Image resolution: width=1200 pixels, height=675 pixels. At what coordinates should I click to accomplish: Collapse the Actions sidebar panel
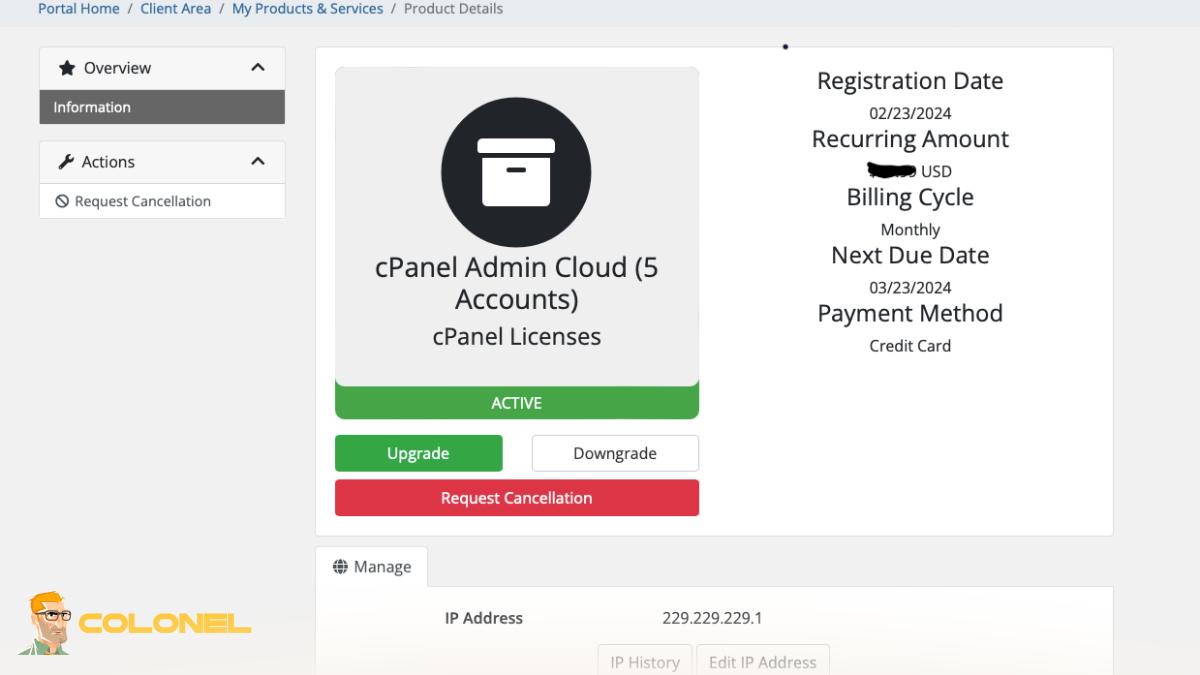point(258,161)
